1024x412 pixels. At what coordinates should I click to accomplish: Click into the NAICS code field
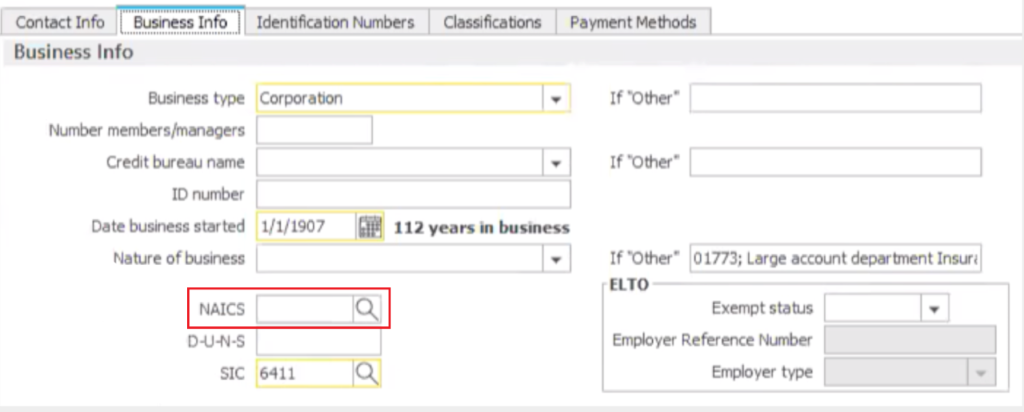(304, 309)
